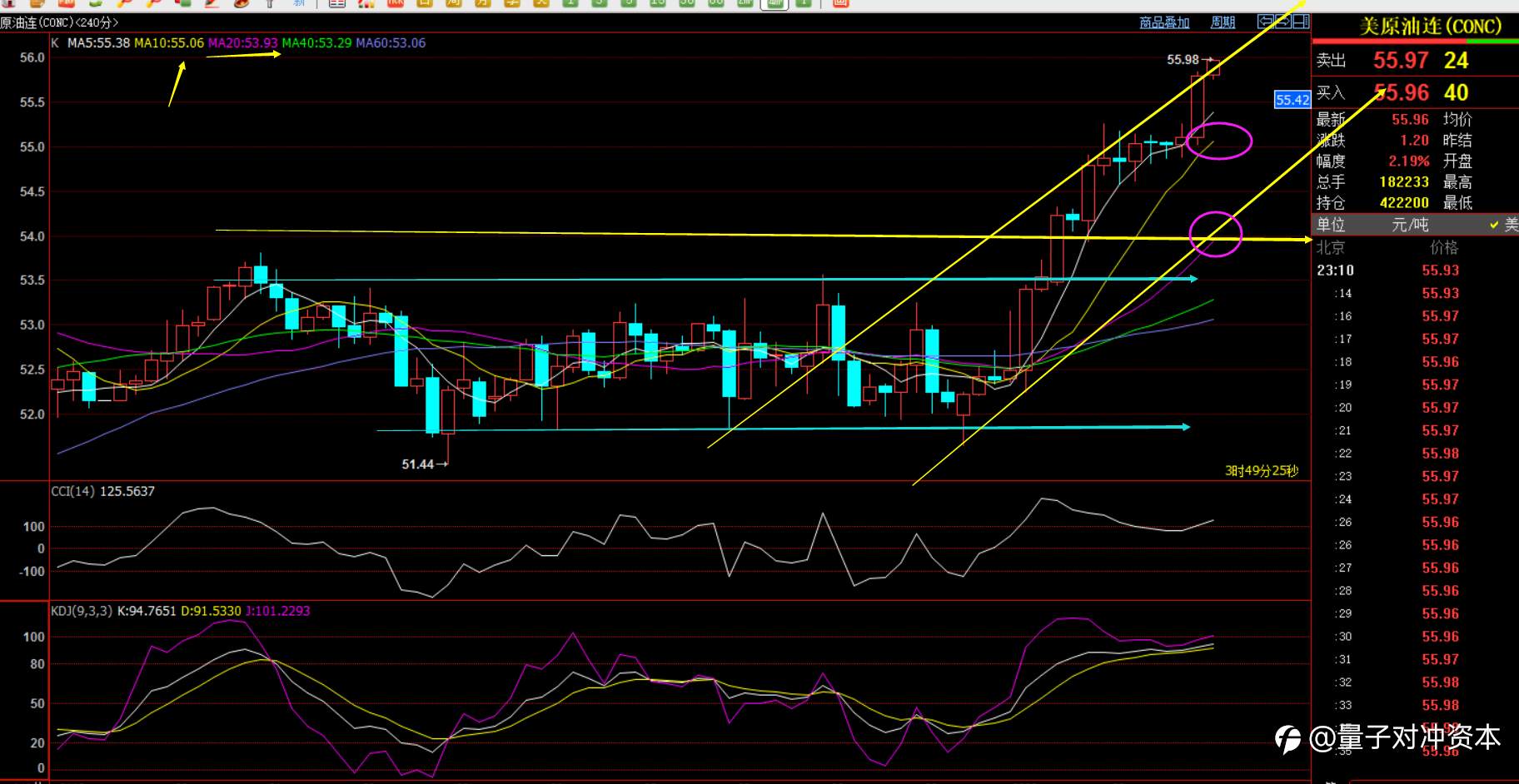The height and width of the screenshot is (784, 1519).
Task: Click the 最高 high price label
Action: 1457,182
